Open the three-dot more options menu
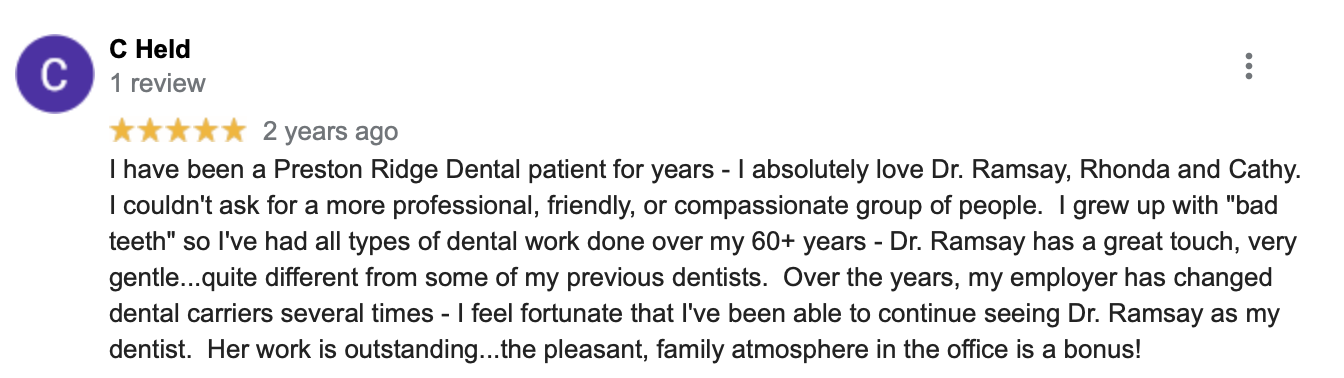 point(1248,66)
